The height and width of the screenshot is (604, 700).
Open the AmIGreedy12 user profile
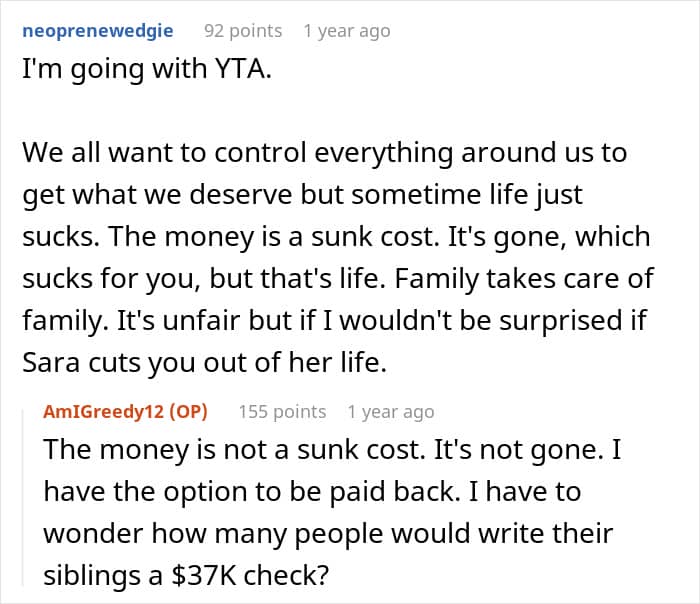[x=102, y=411]
